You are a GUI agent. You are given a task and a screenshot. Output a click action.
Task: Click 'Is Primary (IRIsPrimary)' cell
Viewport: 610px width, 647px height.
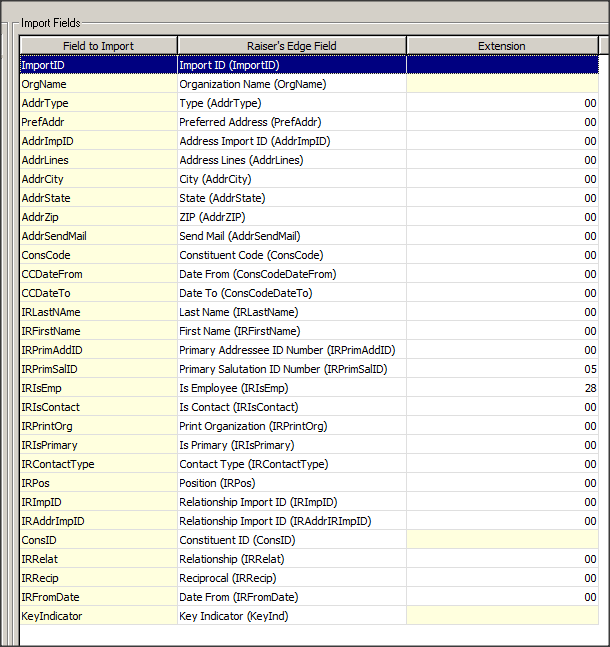[x=292, y=445]
